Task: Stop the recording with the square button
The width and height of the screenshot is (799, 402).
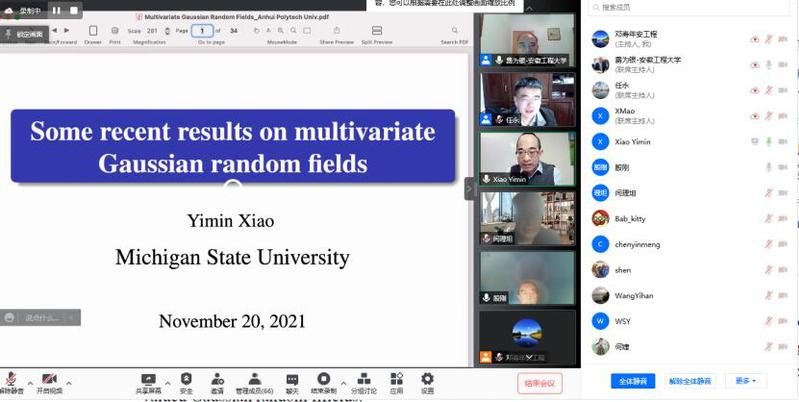Action: click(72, 10)
